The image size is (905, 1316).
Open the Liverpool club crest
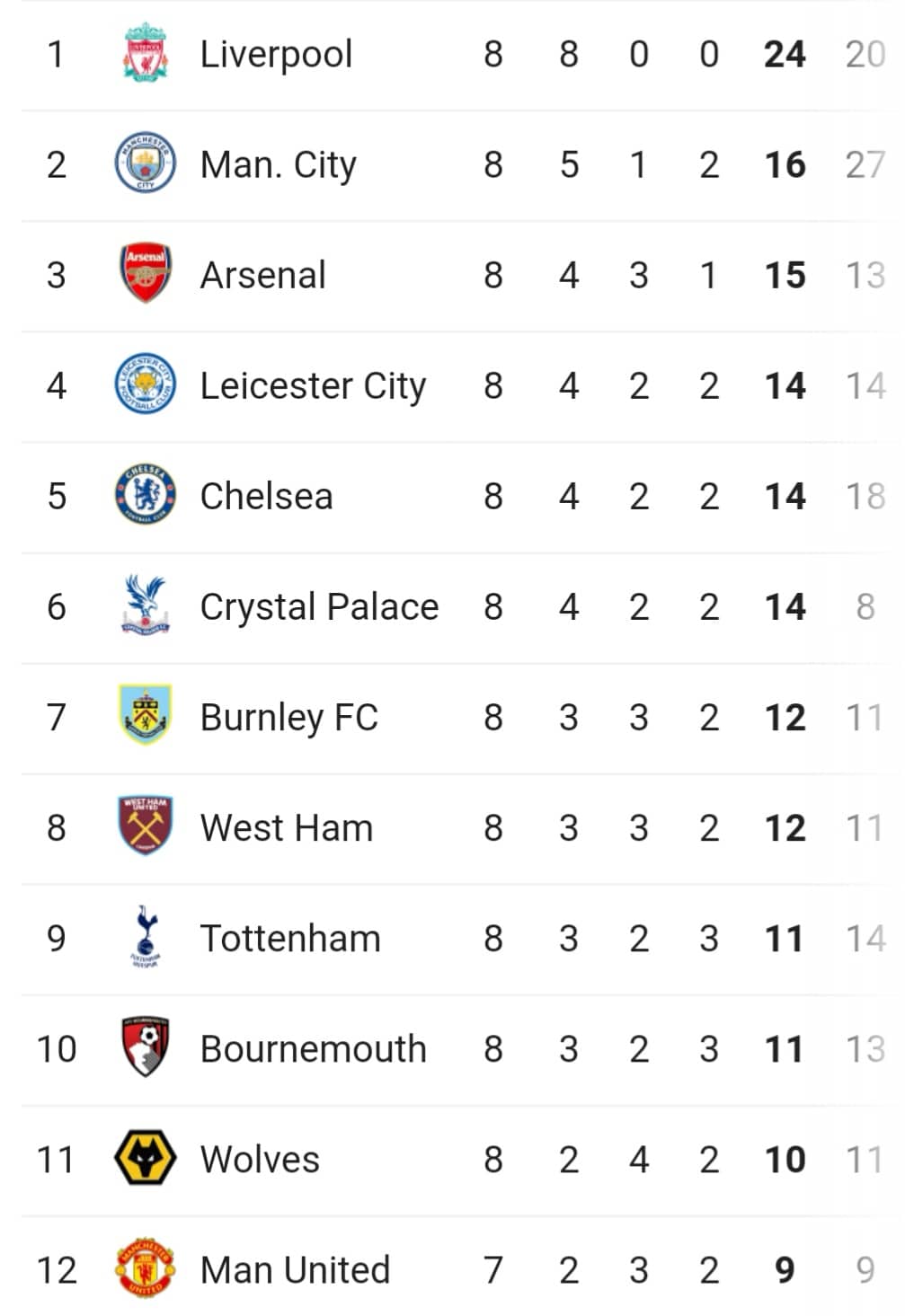click(x=145, y=54)
